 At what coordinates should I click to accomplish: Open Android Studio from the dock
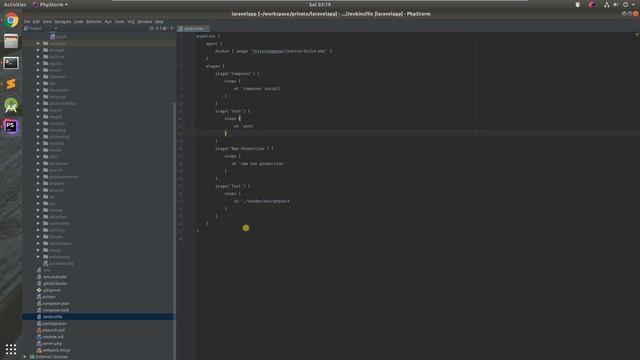(11, 105)
